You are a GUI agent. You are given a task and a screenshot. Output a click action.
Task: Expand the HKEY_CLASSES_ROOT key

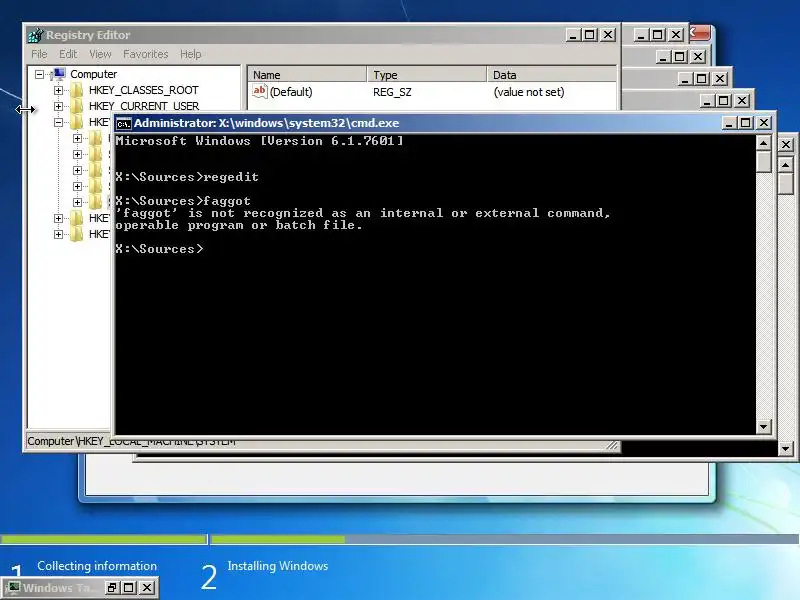[x=58, y=90]
